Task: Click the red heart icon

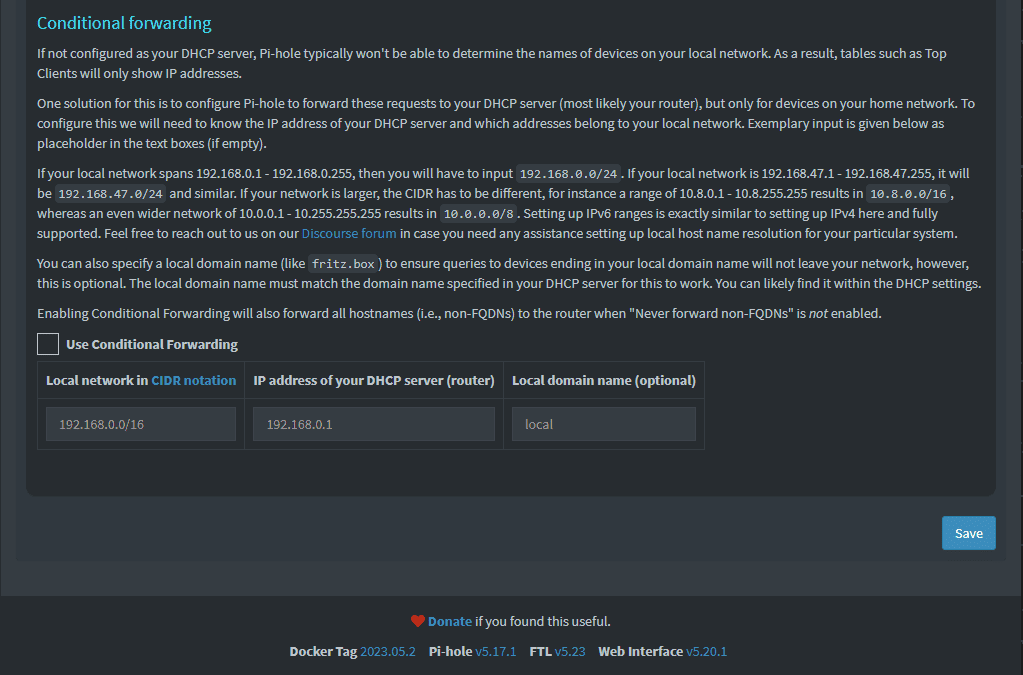Action: click(418, 621)
